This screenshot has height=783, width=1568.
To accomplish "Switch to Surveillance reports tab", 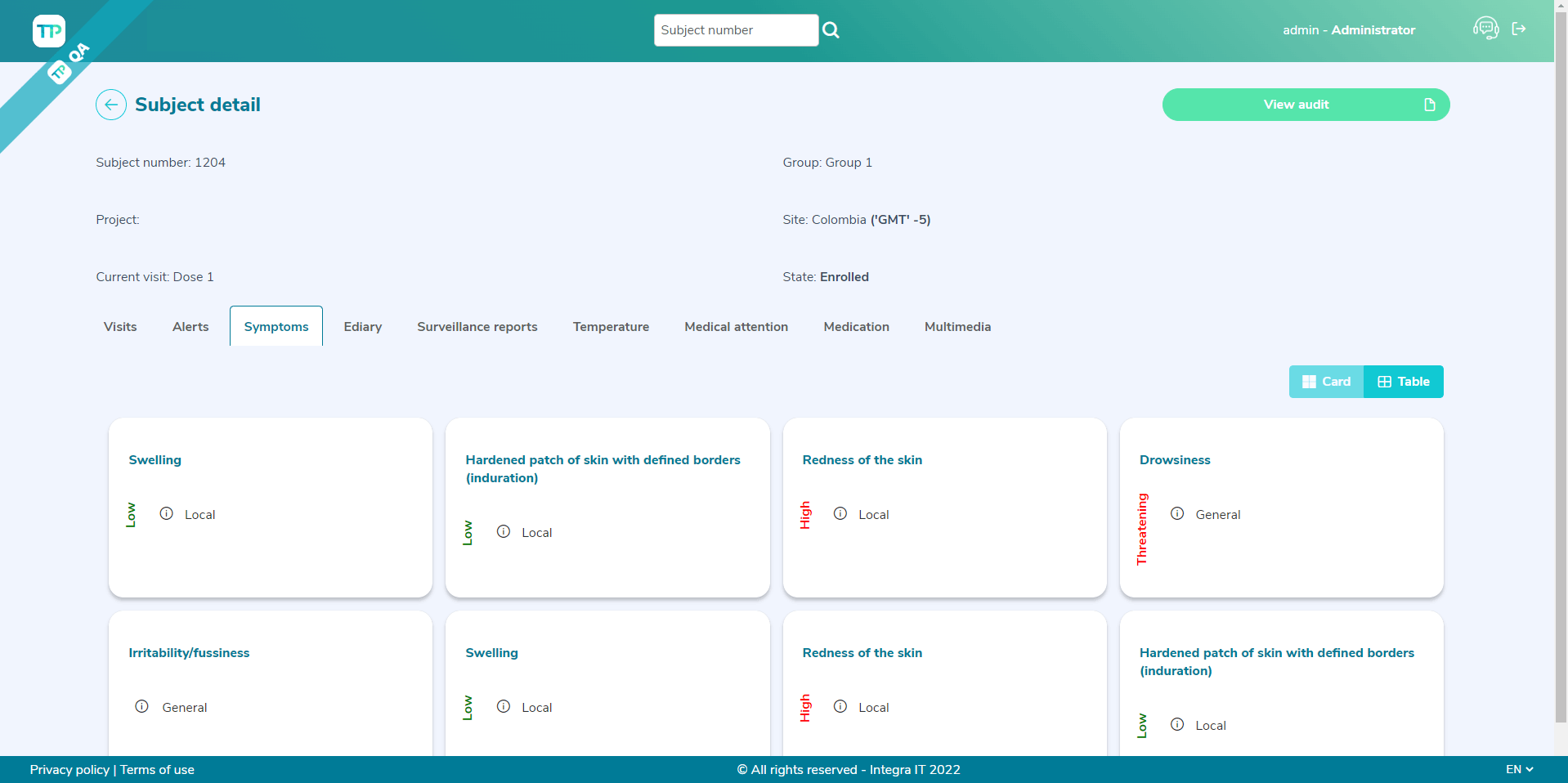I will pos(477,326).
